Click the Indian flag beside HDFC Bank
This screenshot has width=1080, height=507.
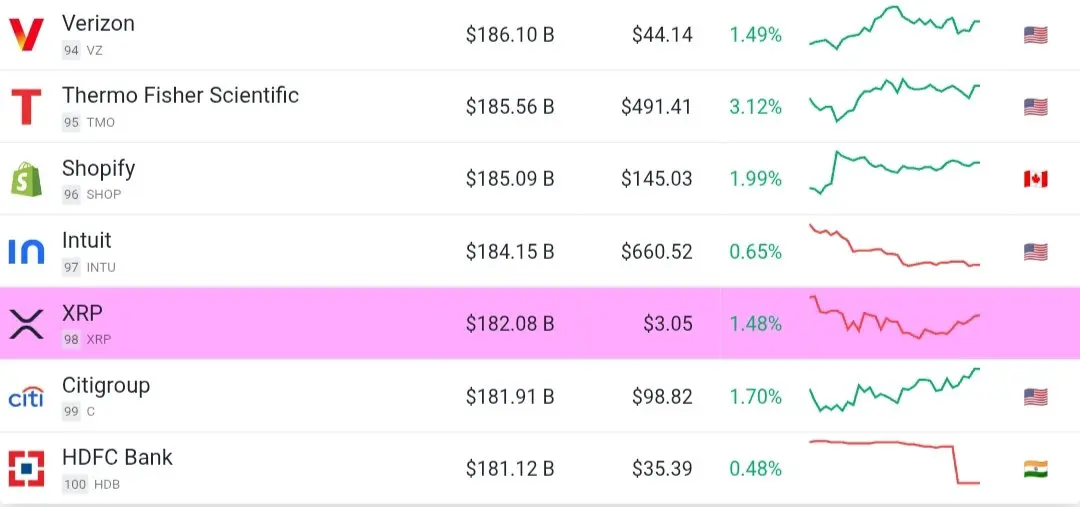(x=1035, y=469)
